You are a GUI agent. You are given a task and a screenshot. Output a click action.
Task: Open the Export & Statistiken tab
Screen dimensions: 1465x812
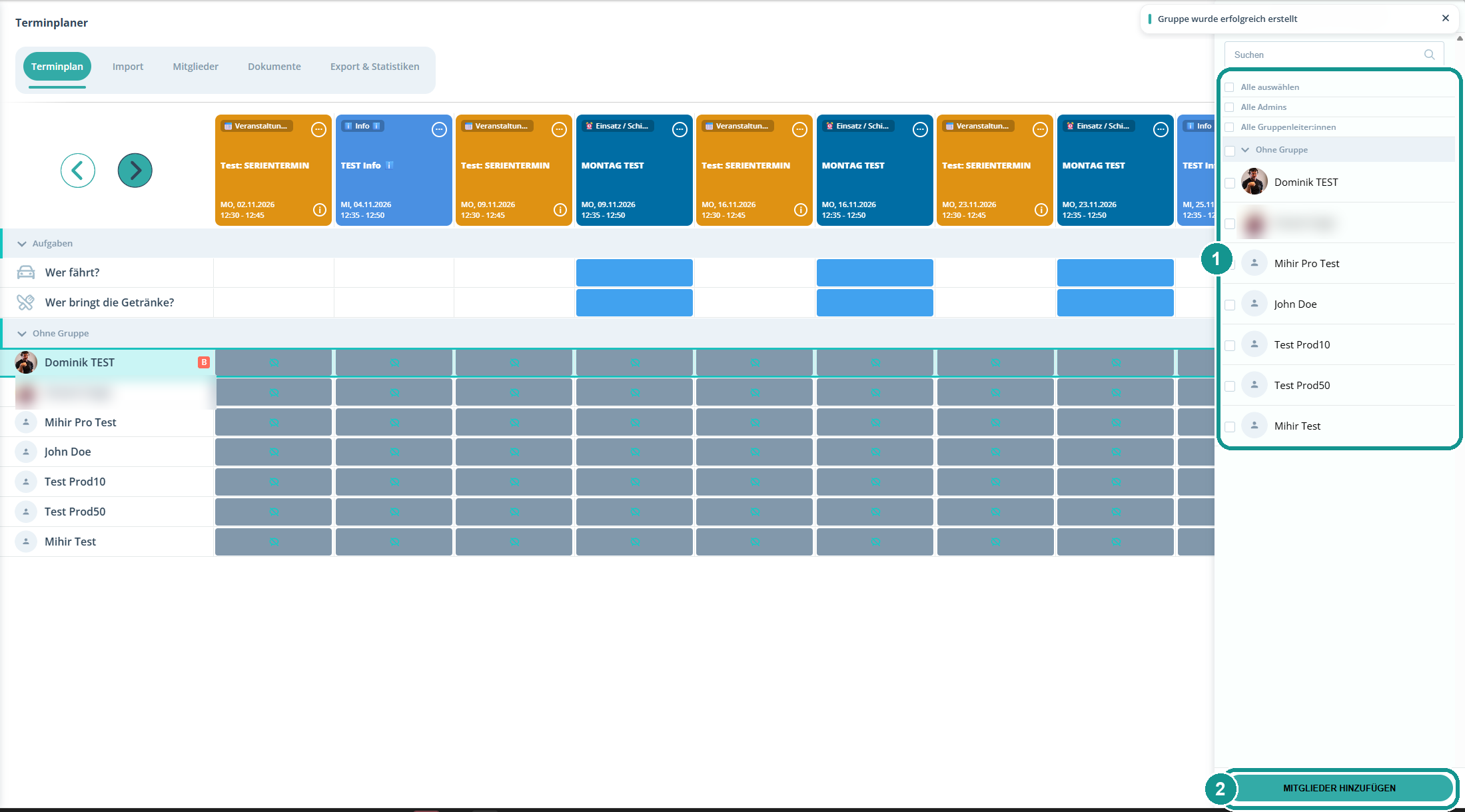(375, 67)
